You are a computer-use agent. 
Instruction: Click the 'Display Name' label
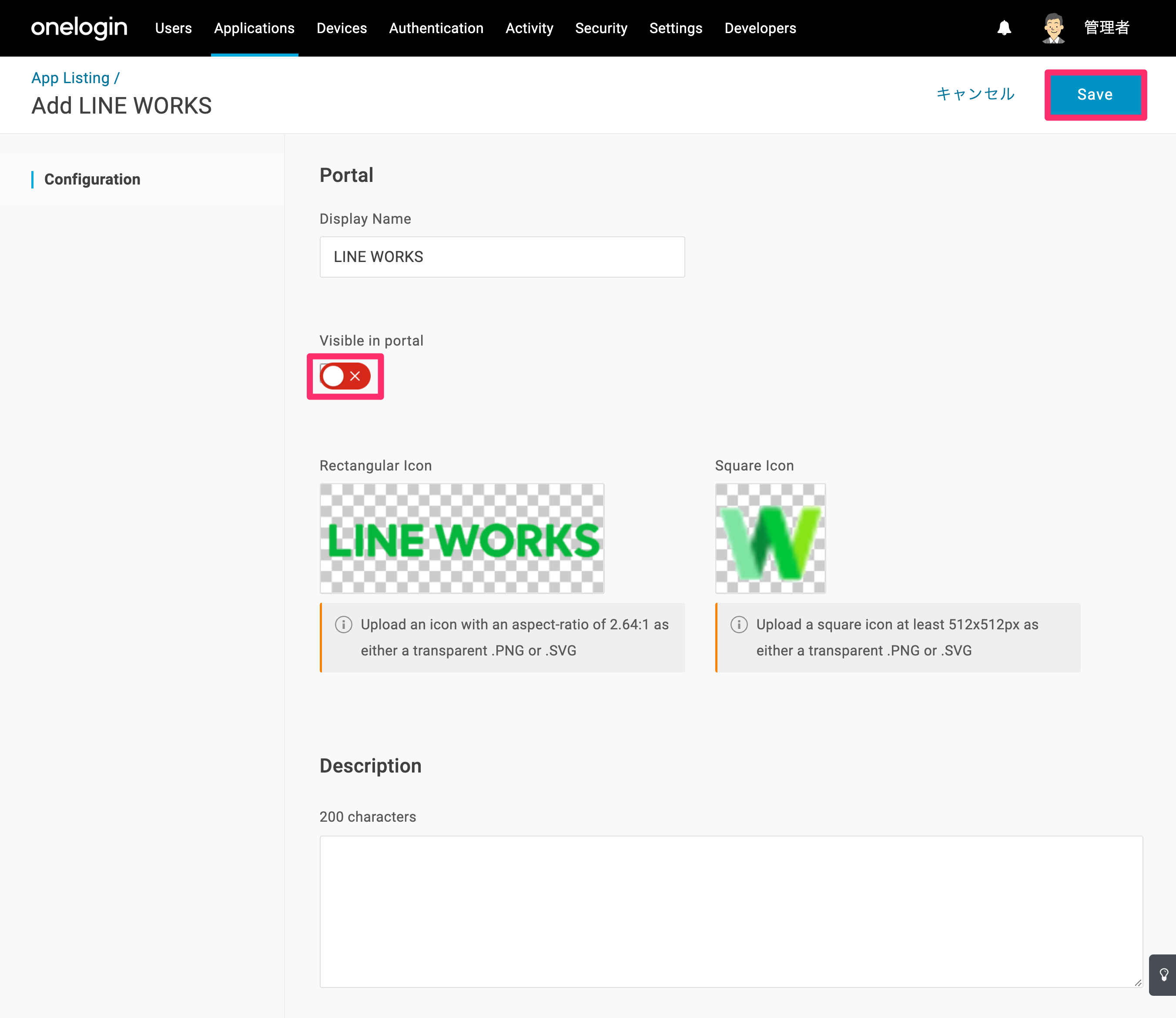pyautogui.click(x=365, y=219)
